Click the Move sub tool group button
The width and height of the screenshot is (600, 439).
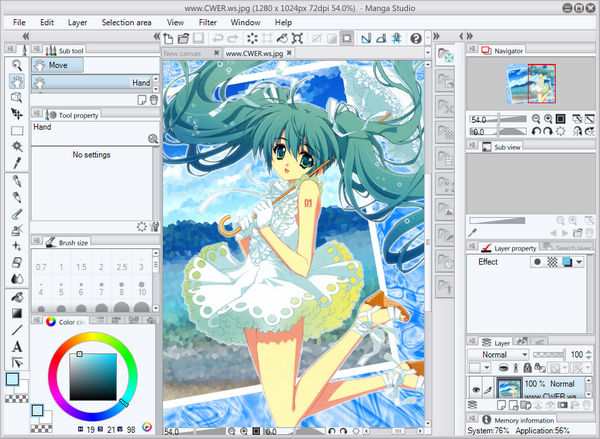click(57, 65)
